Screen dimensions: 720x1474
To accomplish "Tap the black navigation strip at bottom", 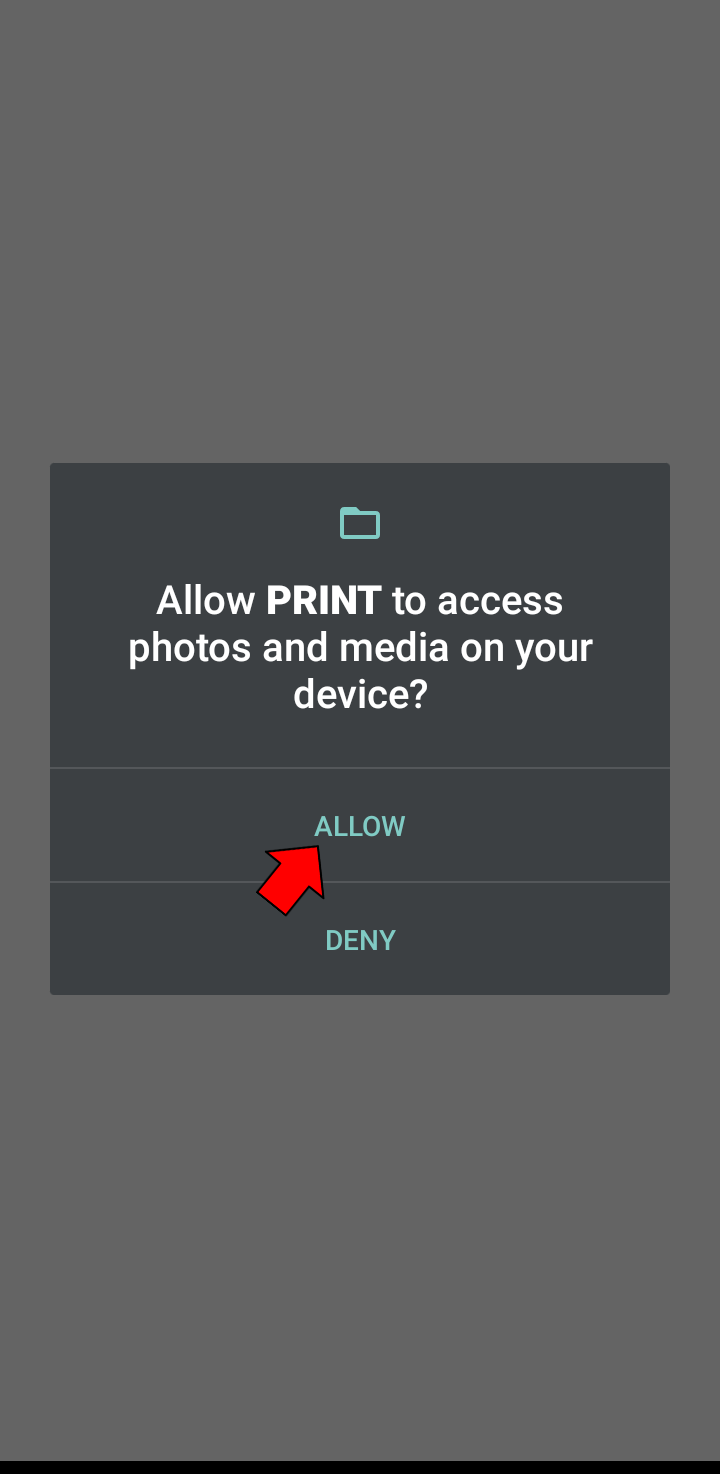I will point(360,1467).
